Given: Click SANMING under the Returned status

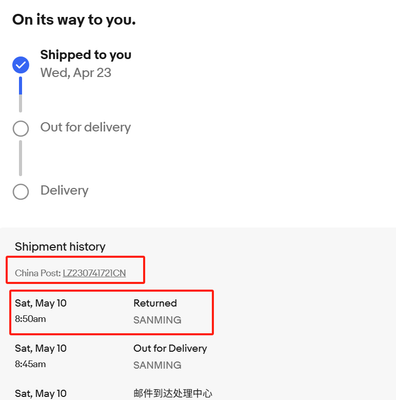Looking at the screenshot, I should (157, 320).
